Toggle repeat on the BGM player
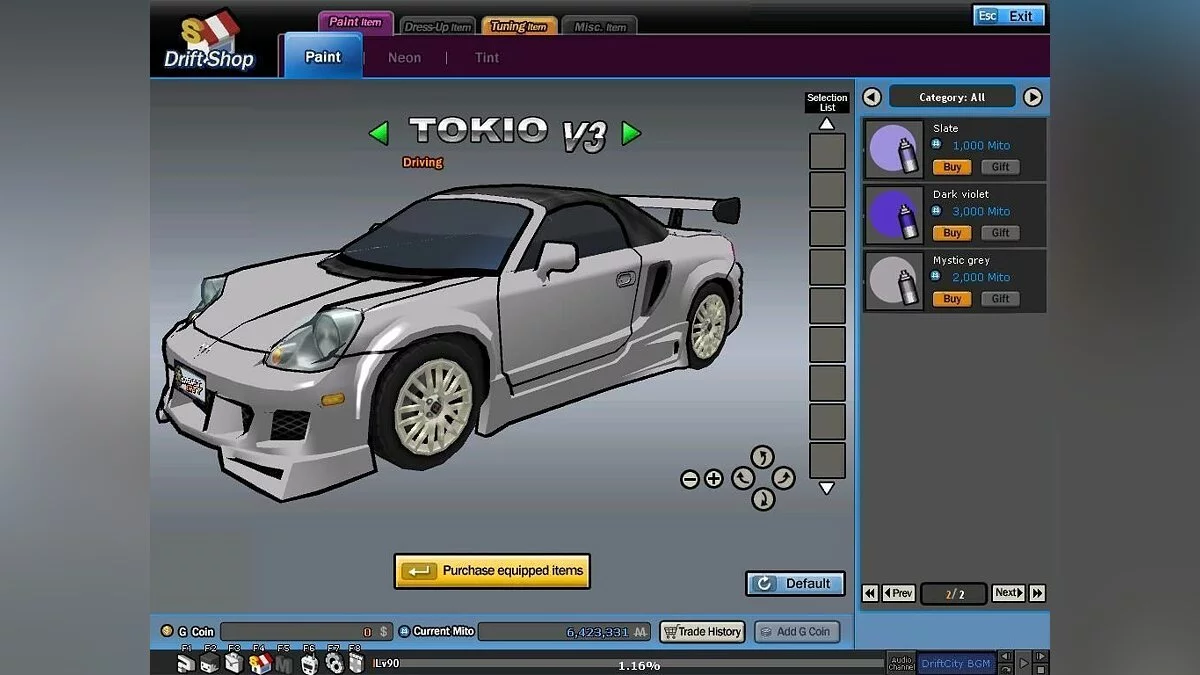The image size is (1200, 675). tap(1007, 669)
